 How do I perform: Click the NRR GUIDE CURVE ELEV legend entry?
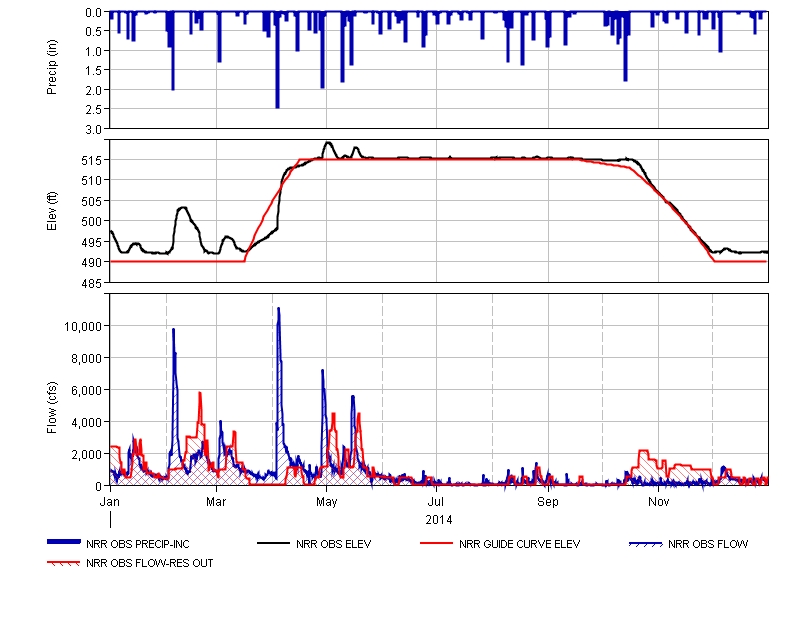click(500, 544)
